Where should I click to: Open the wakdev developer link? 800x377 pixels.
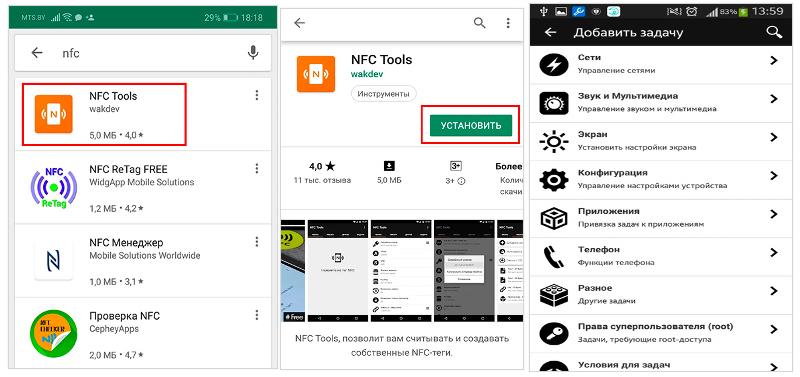tap(367, 74)
